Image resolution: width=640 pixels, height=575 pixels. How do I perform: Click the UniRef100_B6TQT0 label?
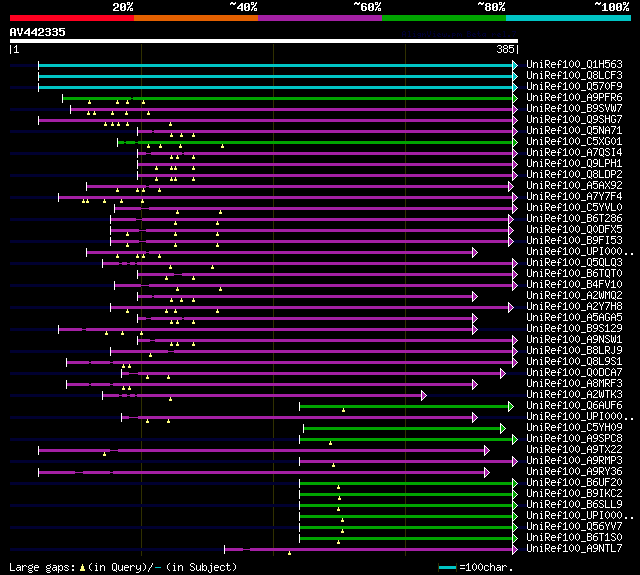[574, 273]
